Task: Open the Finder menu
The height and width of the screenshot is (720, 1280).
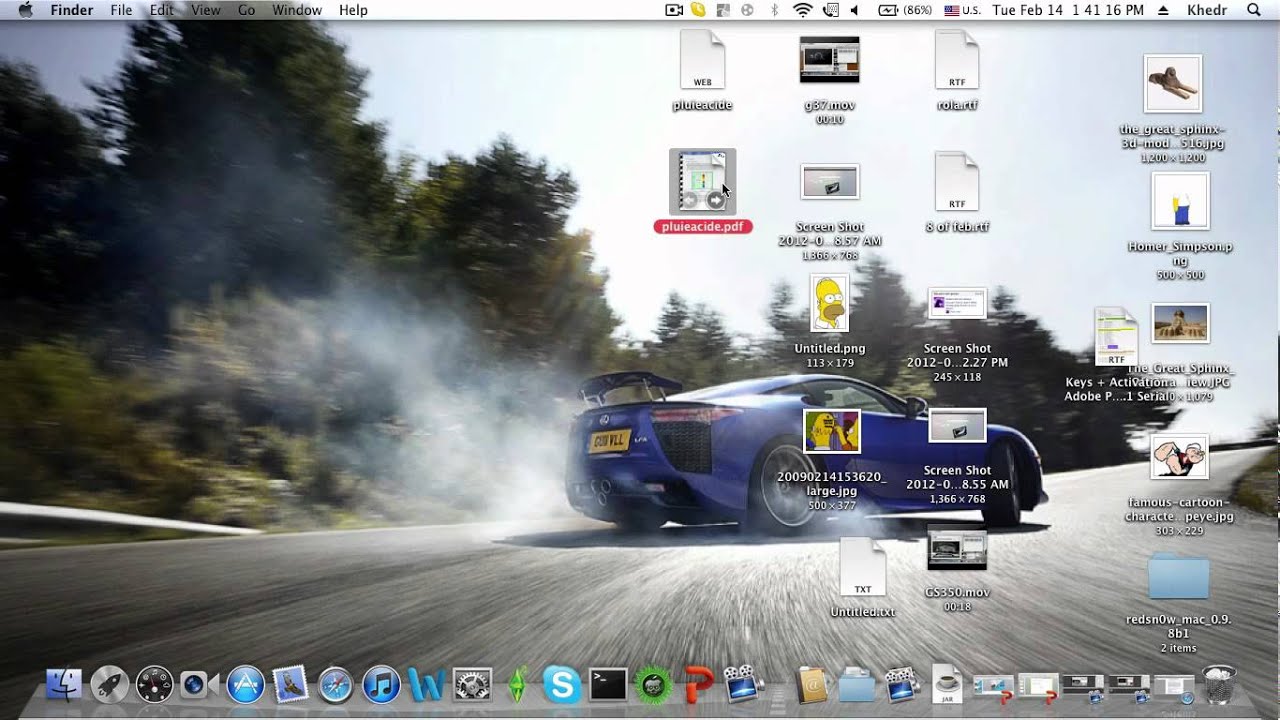Action: (x=71, y=10)
